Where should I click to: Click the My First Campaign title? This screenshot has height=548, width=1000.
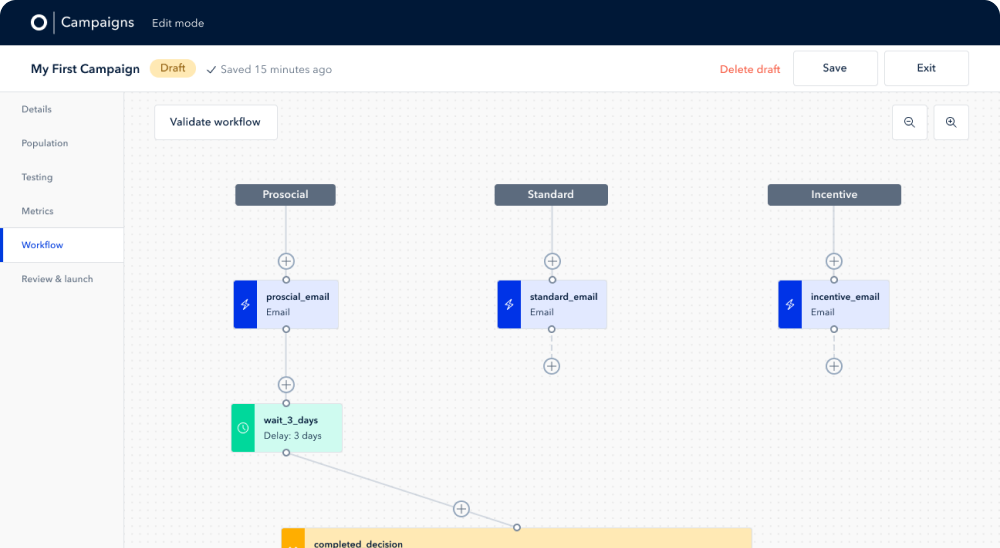(85, 69)
